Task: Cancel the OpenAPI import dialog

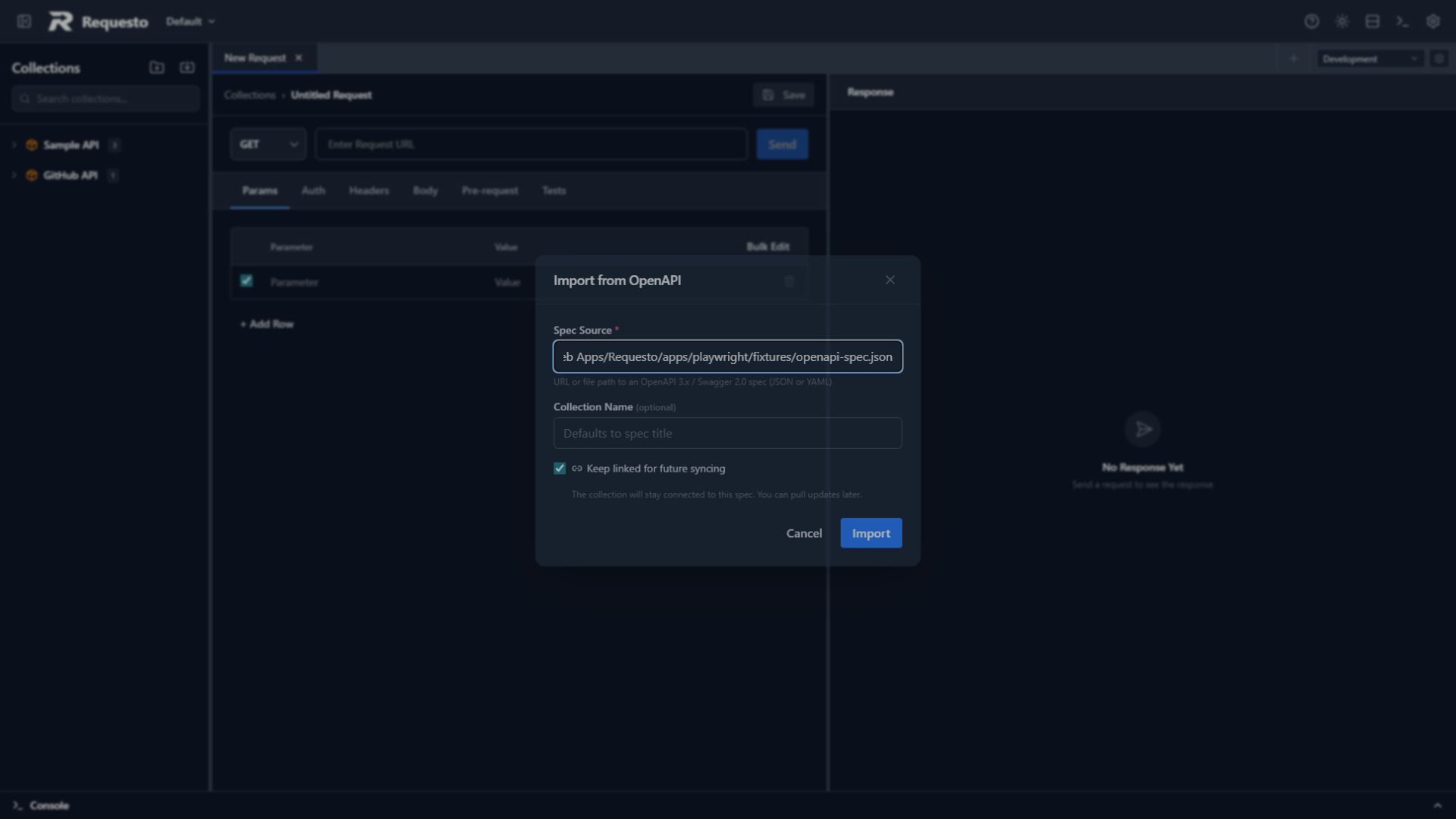Action: (x=804, y=533)
